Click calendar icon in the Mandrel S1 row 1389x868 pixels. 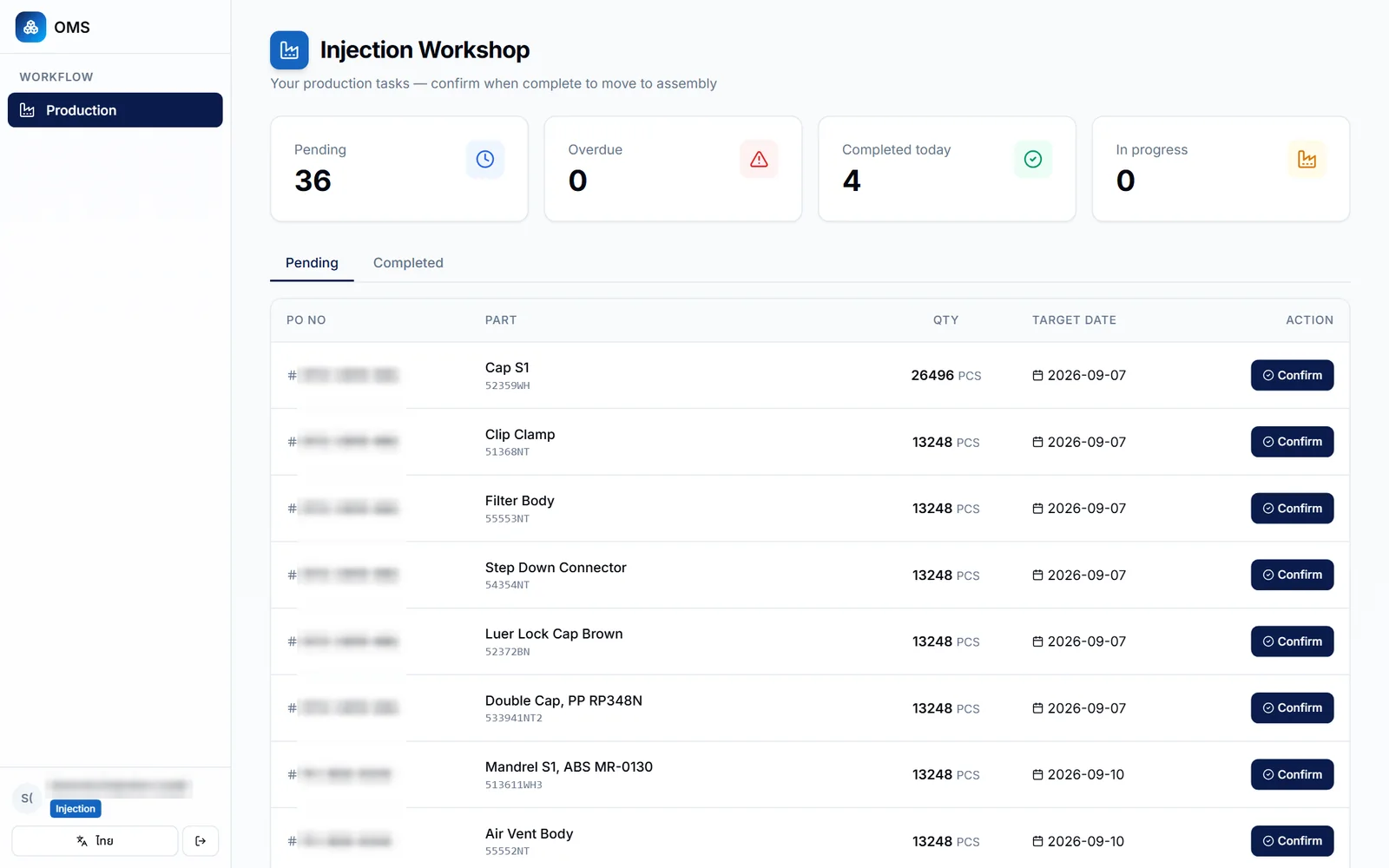[1037, 775]
